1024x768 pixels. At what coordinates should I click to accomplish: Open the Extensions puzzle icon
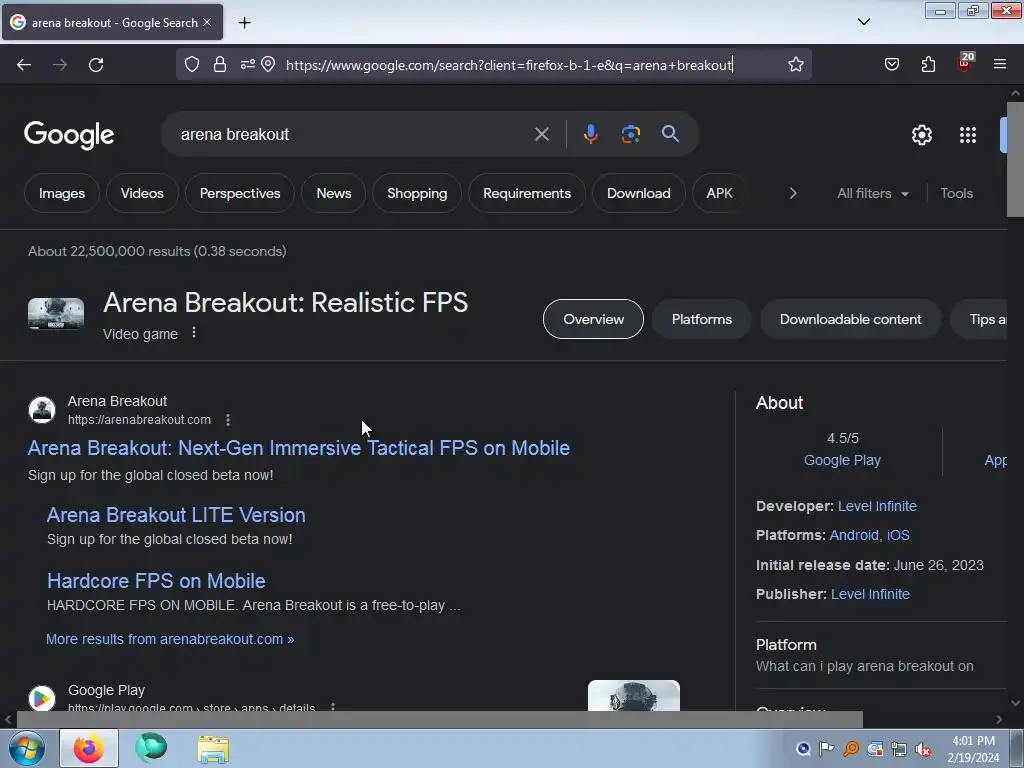pyautogui.click(x=928, y=64)
